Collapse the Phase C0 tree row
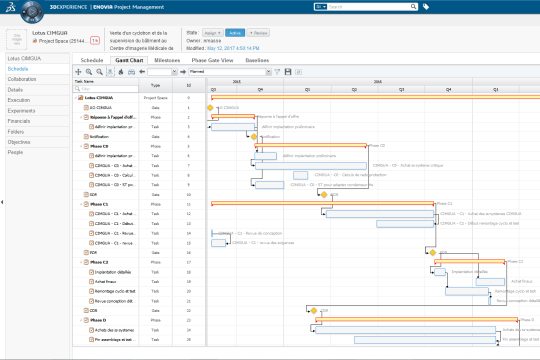Viewport: 540px width, 360px height. click(x=81, y=146)
